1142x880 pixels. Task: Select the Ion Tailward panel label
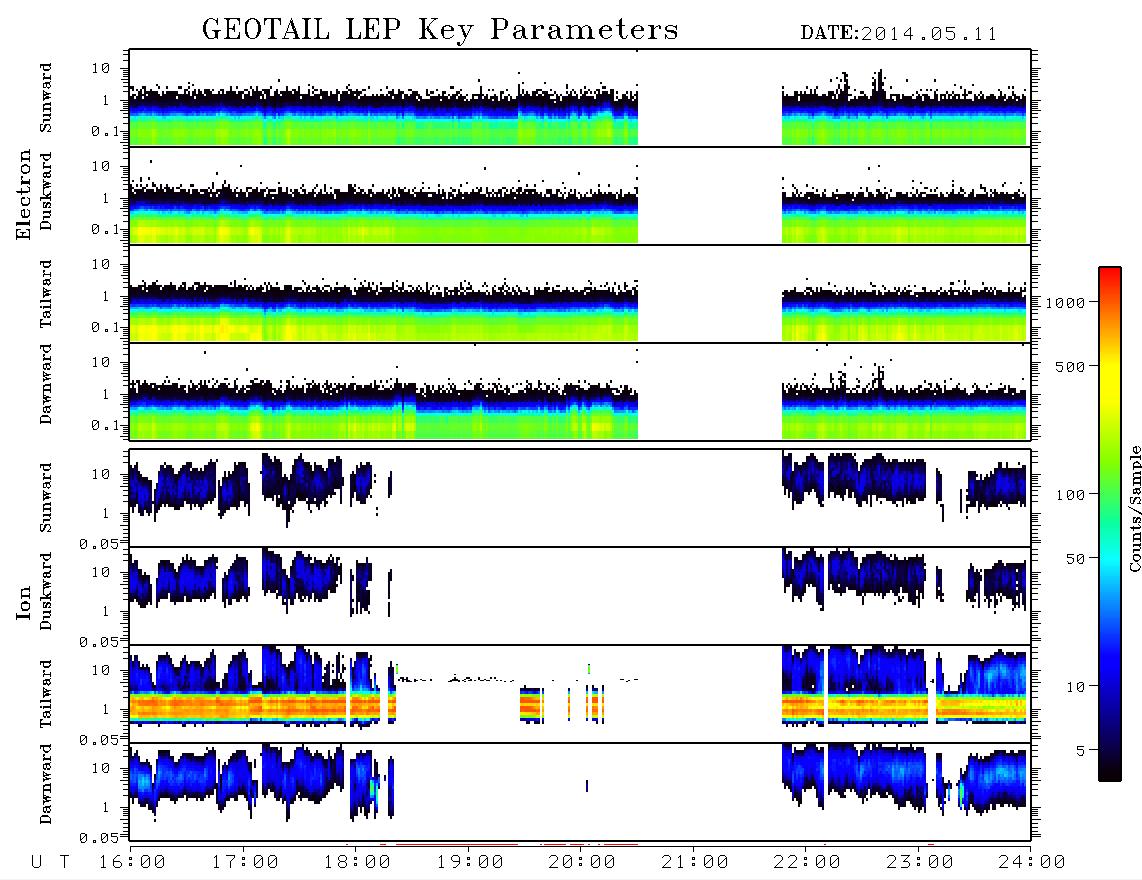(x=46, y=694)
